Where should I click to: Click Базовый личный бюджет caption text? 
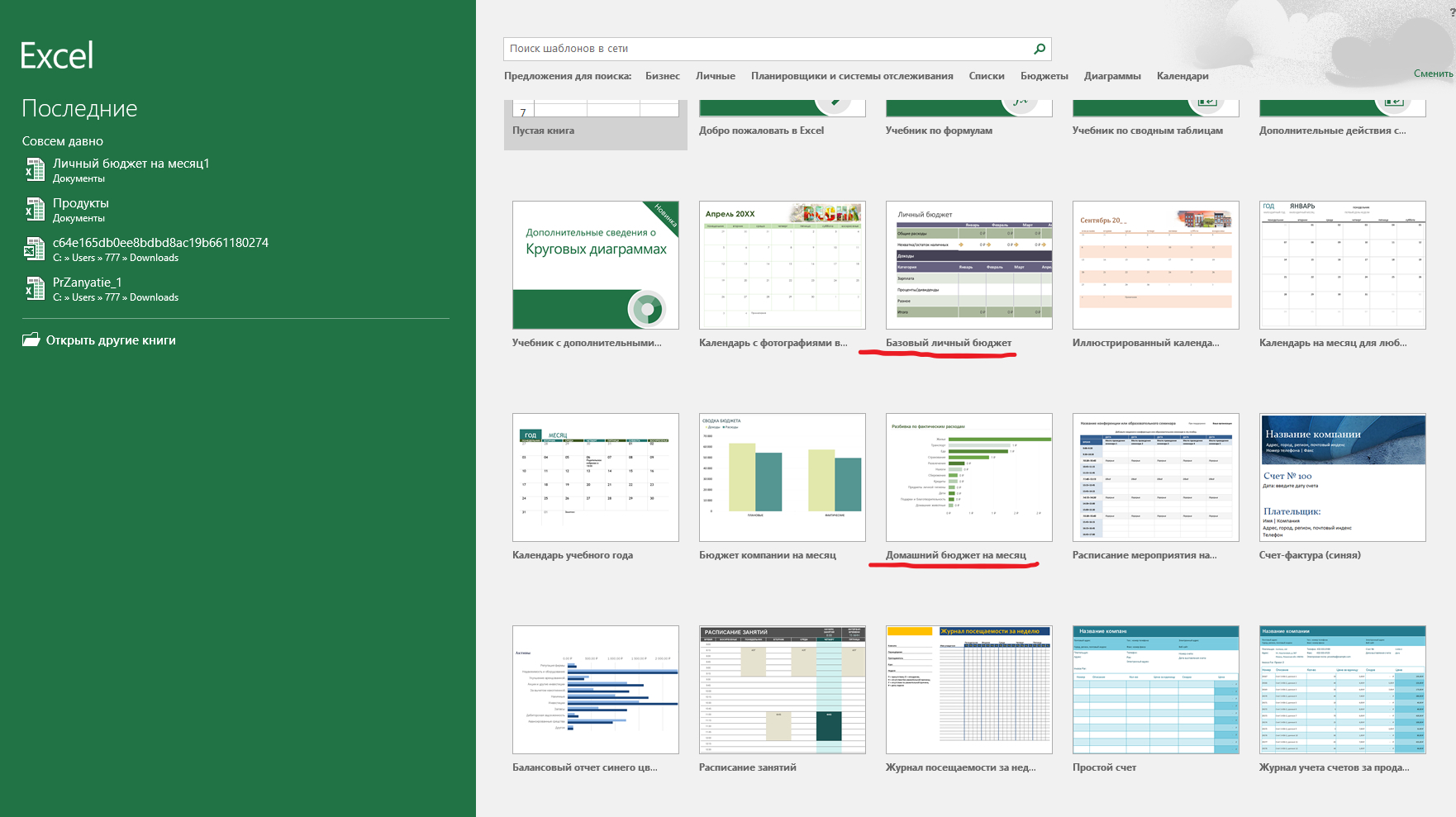(949, 343)
